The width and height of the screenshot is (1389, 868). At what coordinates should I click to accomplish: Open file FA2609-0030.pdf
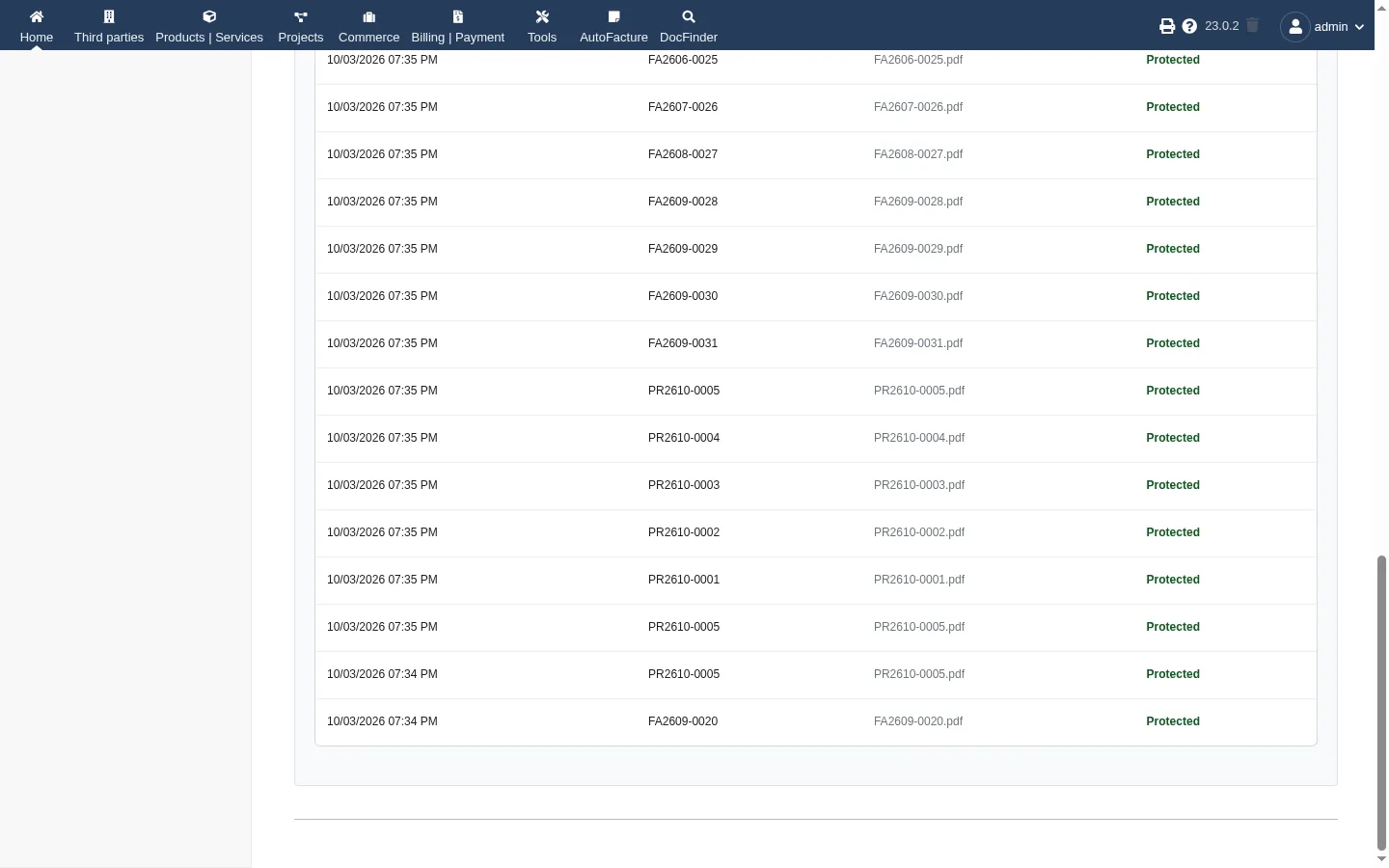[918, 296]
